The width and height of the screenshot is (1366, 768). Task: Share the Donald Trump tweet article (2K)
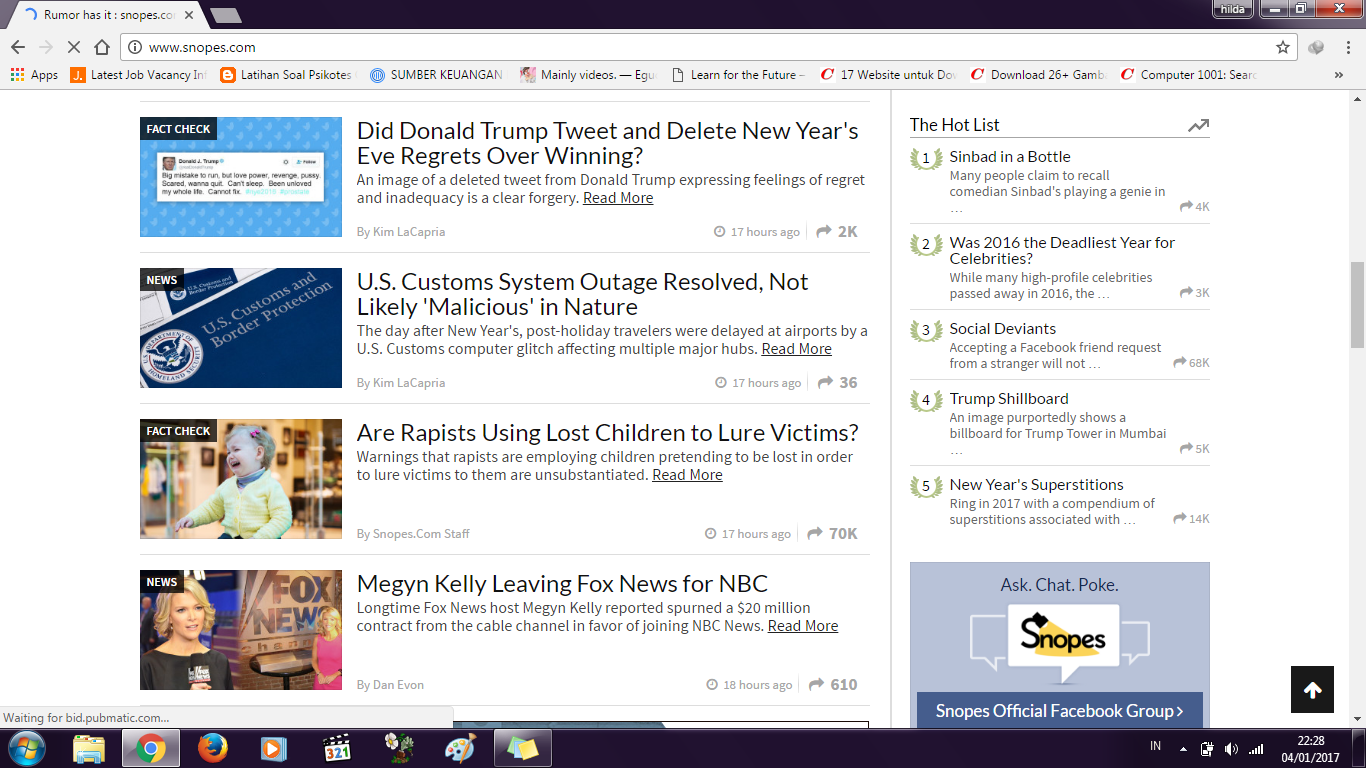click(837, 232)
